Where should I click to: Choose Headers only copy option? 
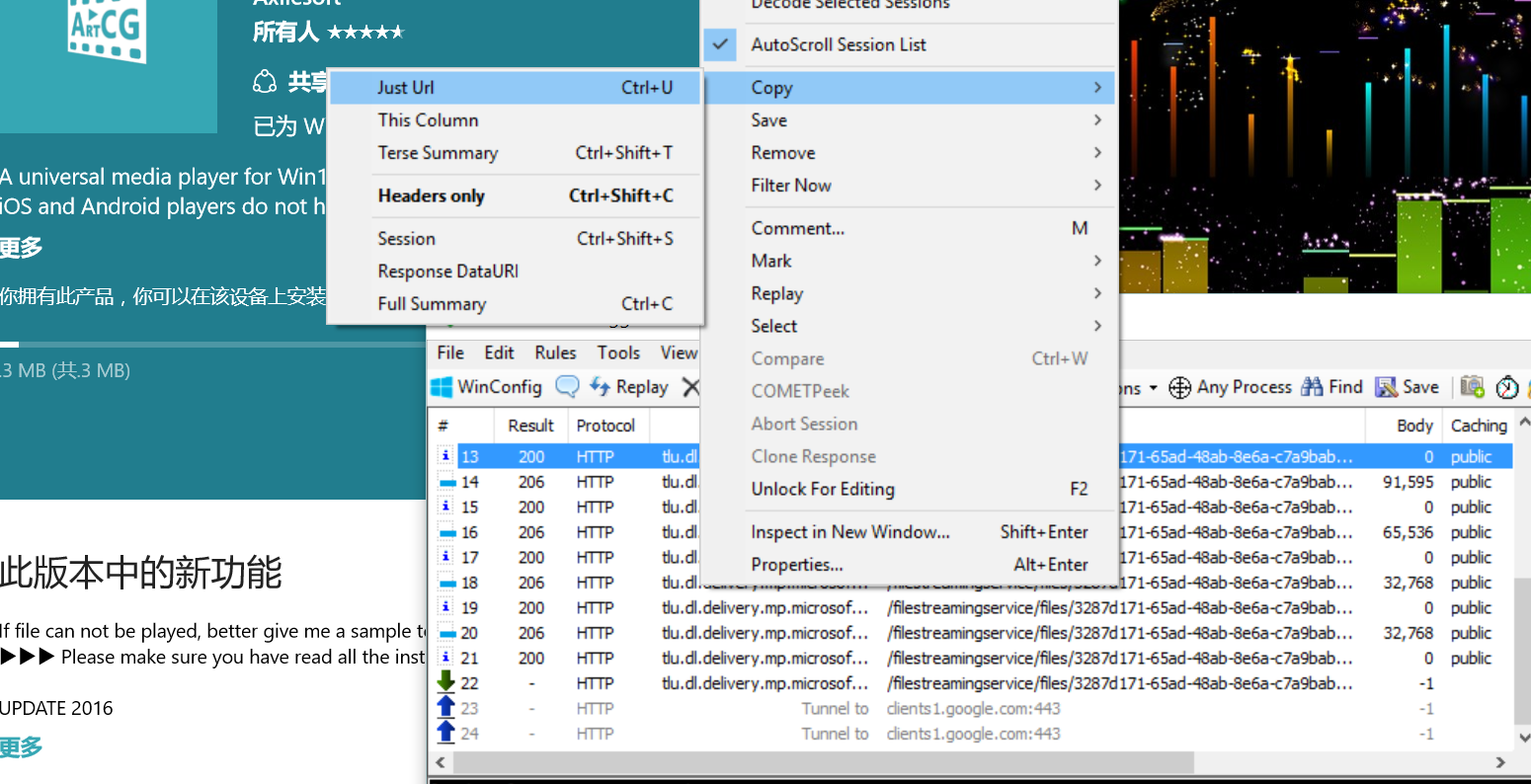coord(515,196)
